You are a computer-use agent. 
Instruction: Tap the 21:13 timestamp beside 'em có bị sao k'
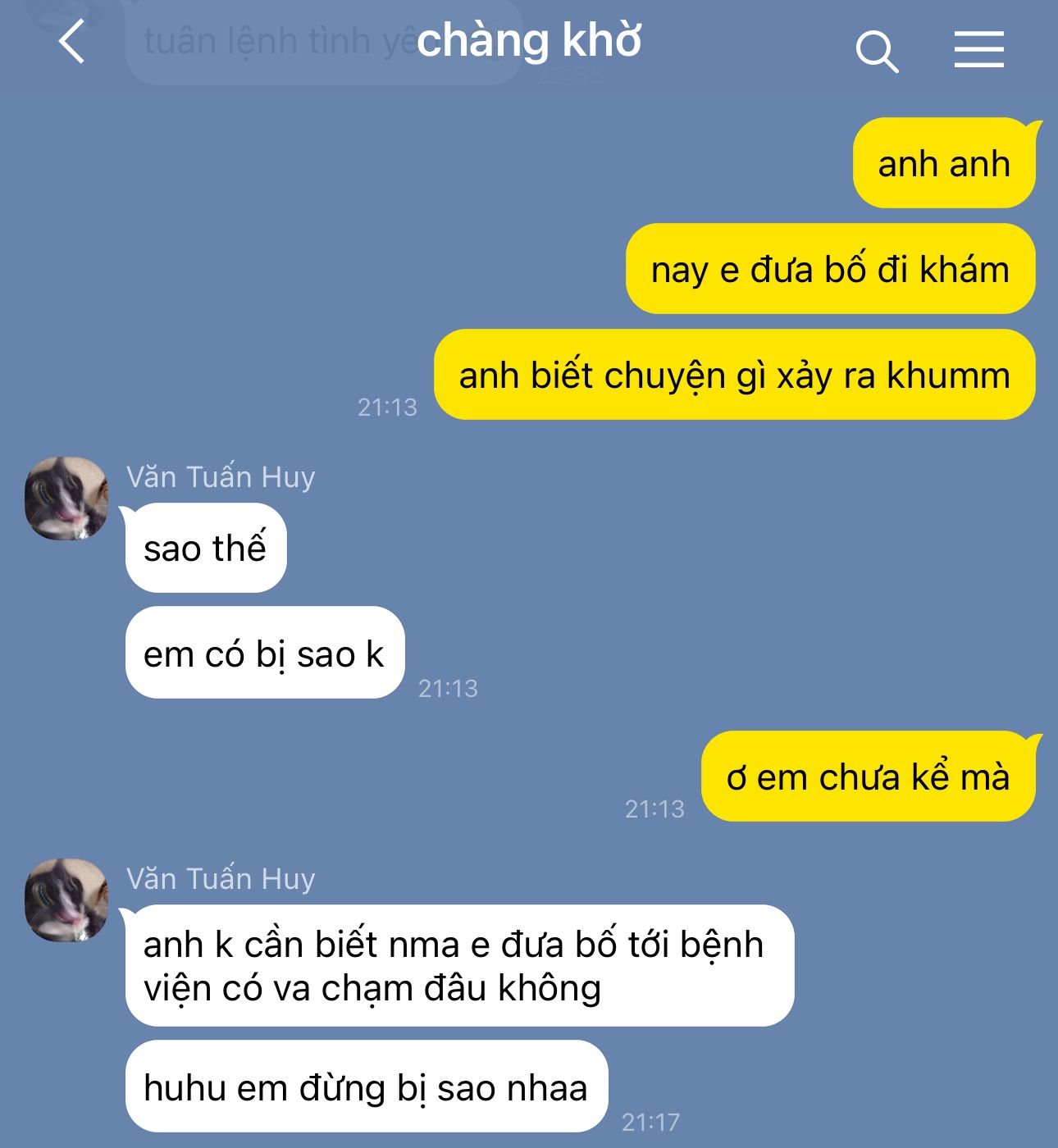point(448,688)
